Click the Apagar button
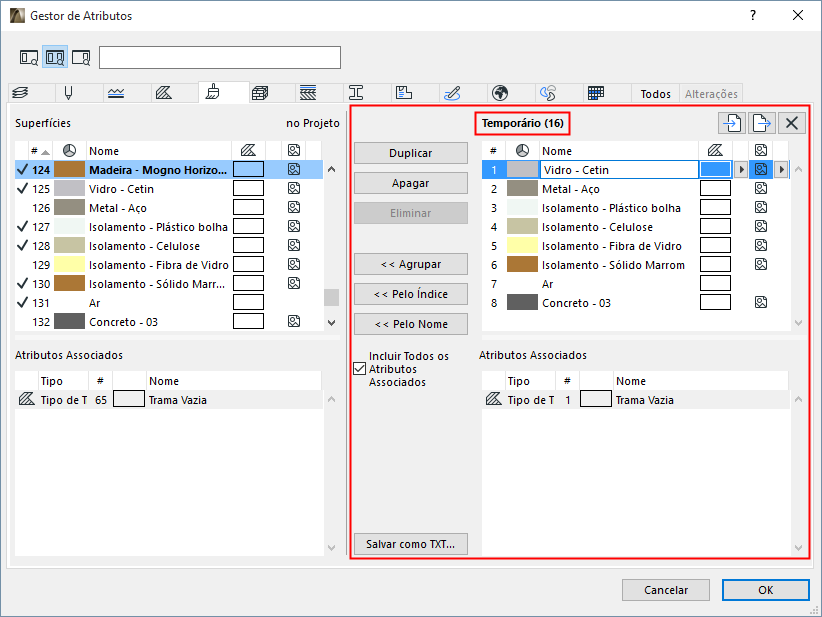Screen dimensions: 822x617 point(410,183)
